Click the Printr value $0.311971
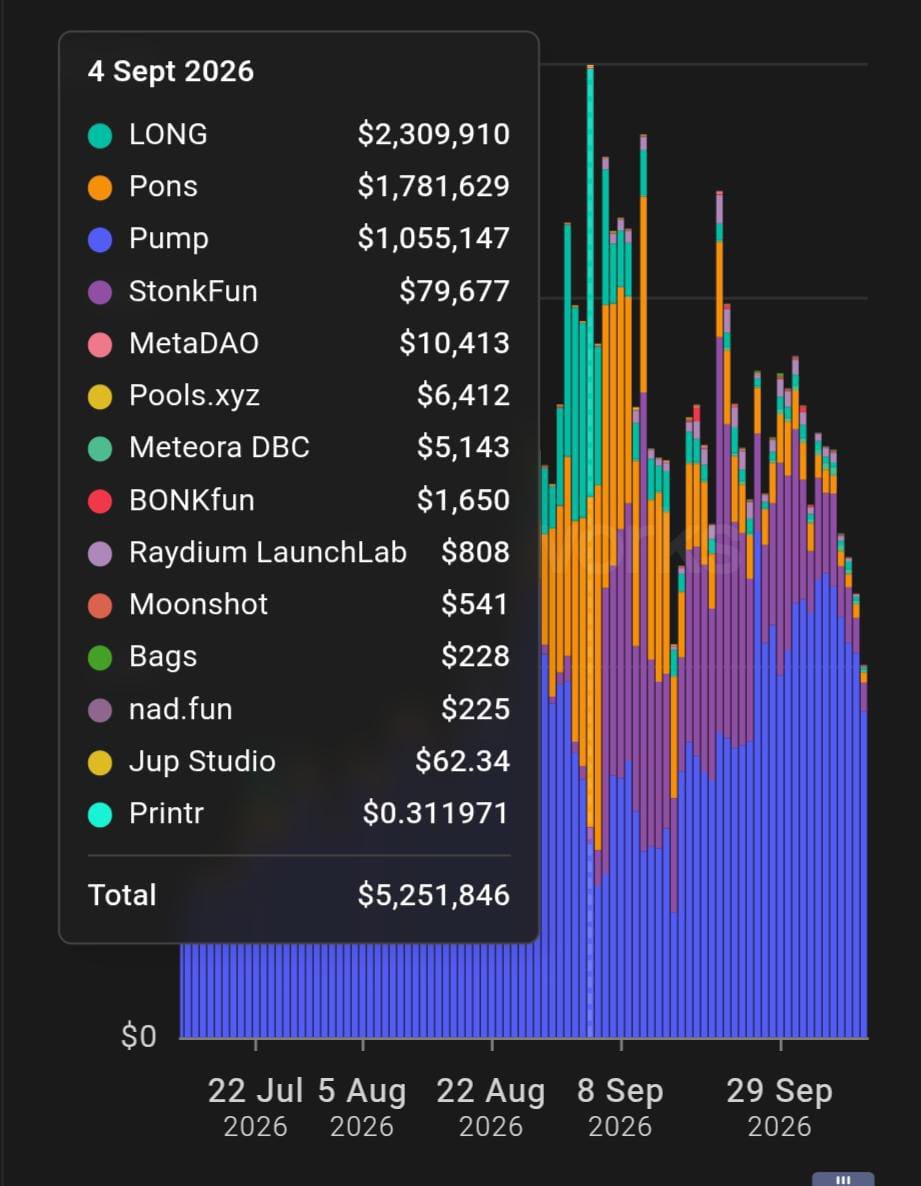 436,814
